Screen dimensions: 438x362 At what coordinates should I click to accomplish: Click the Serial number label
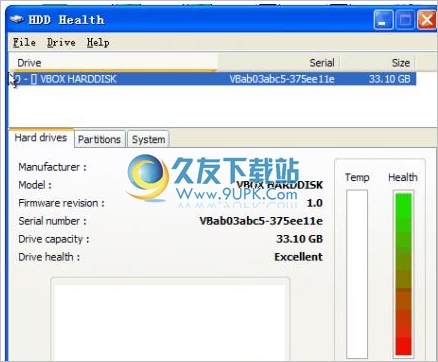pyautogui.click(x=52, y=221)
